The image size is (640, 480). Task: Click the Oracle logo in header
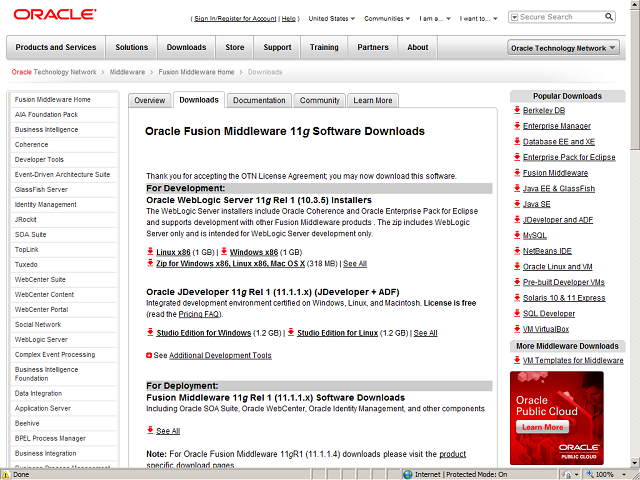(x=54, y=15)
